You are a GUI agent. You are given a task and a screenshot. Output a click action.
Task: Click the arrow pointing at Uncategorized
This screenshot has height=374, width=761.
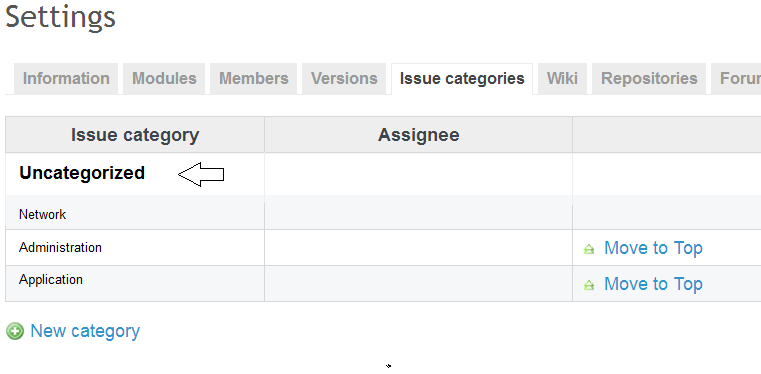(201, 174)
